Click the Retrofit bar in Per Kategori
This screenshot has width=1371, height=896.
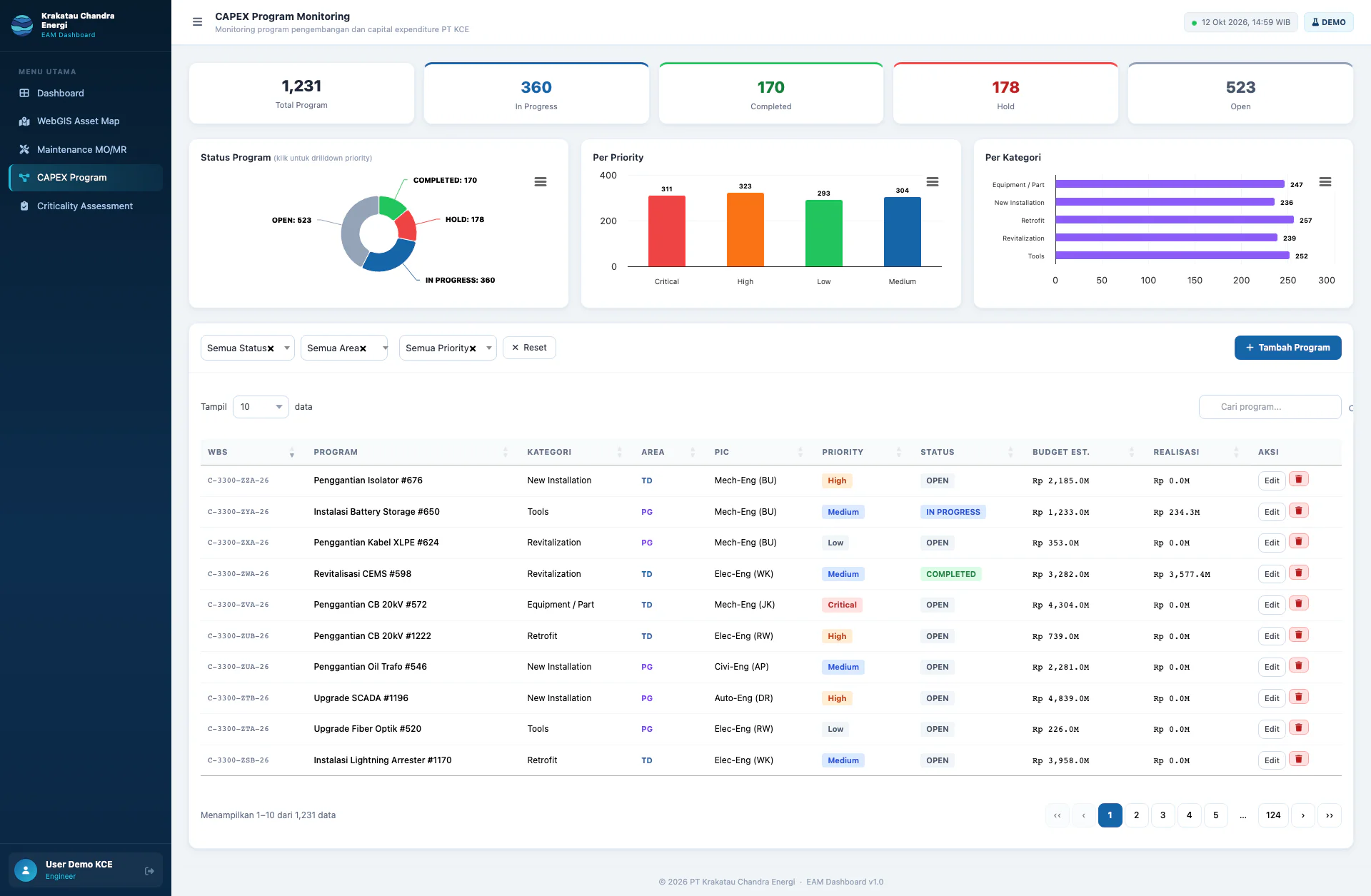point(1175,220)
